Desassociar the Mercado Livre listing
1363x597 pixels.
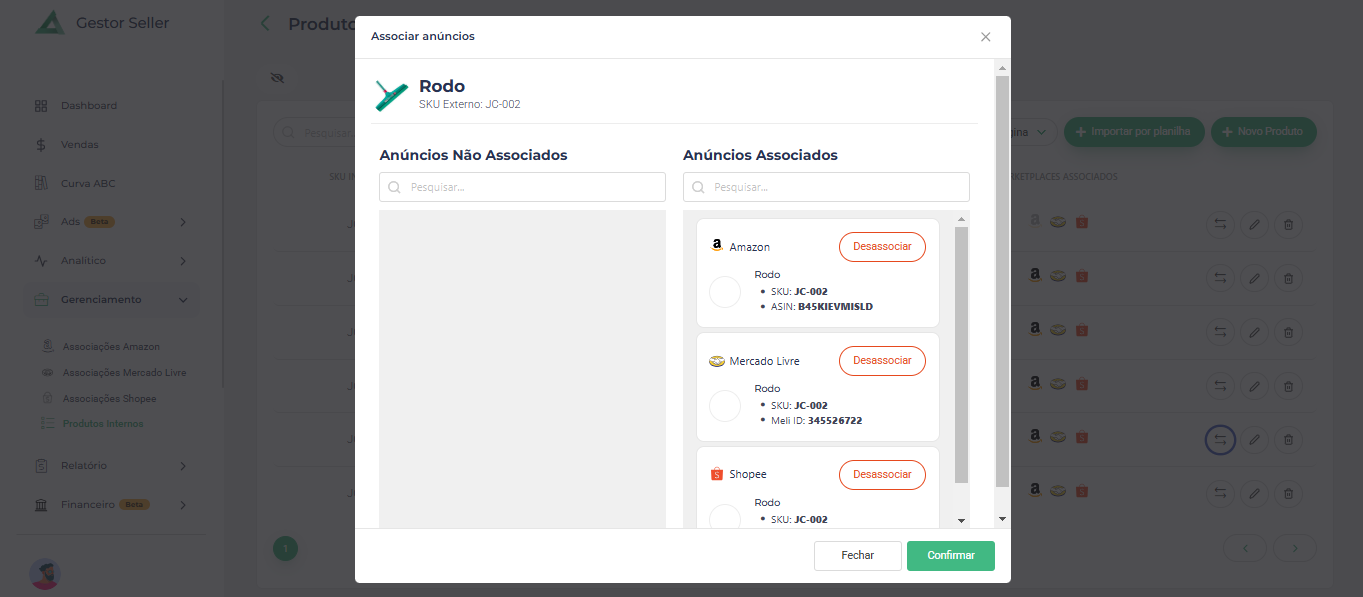[x=881, y=361]
